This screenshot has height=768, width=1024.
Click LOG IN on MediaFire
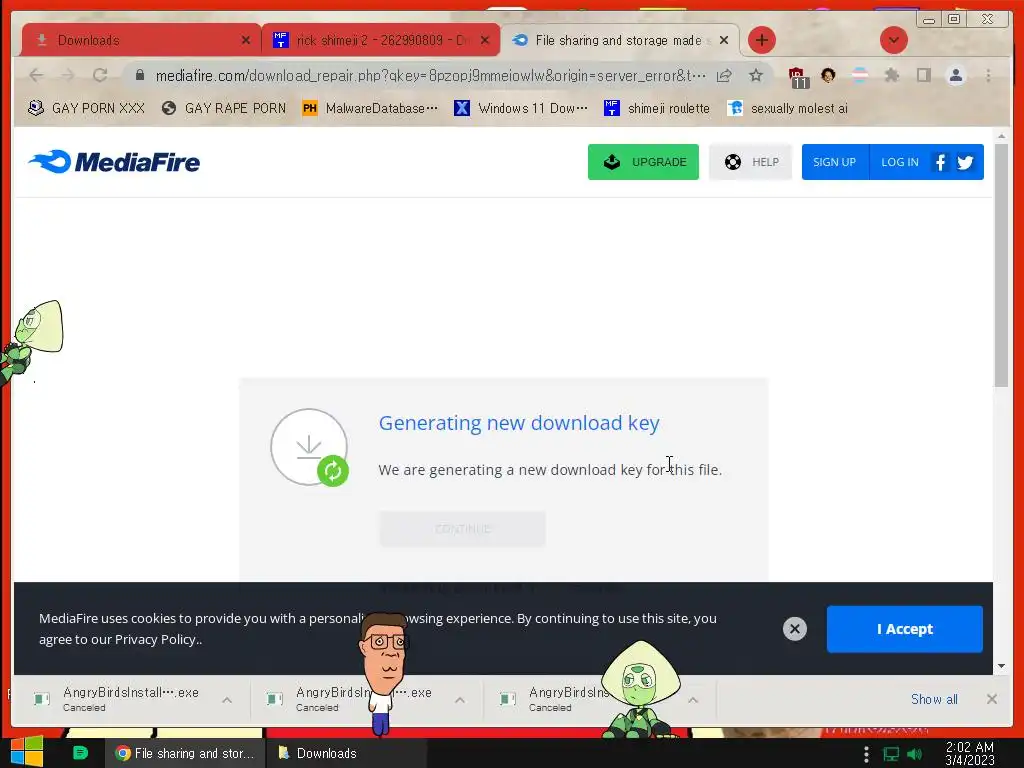[x=900, y=162]
